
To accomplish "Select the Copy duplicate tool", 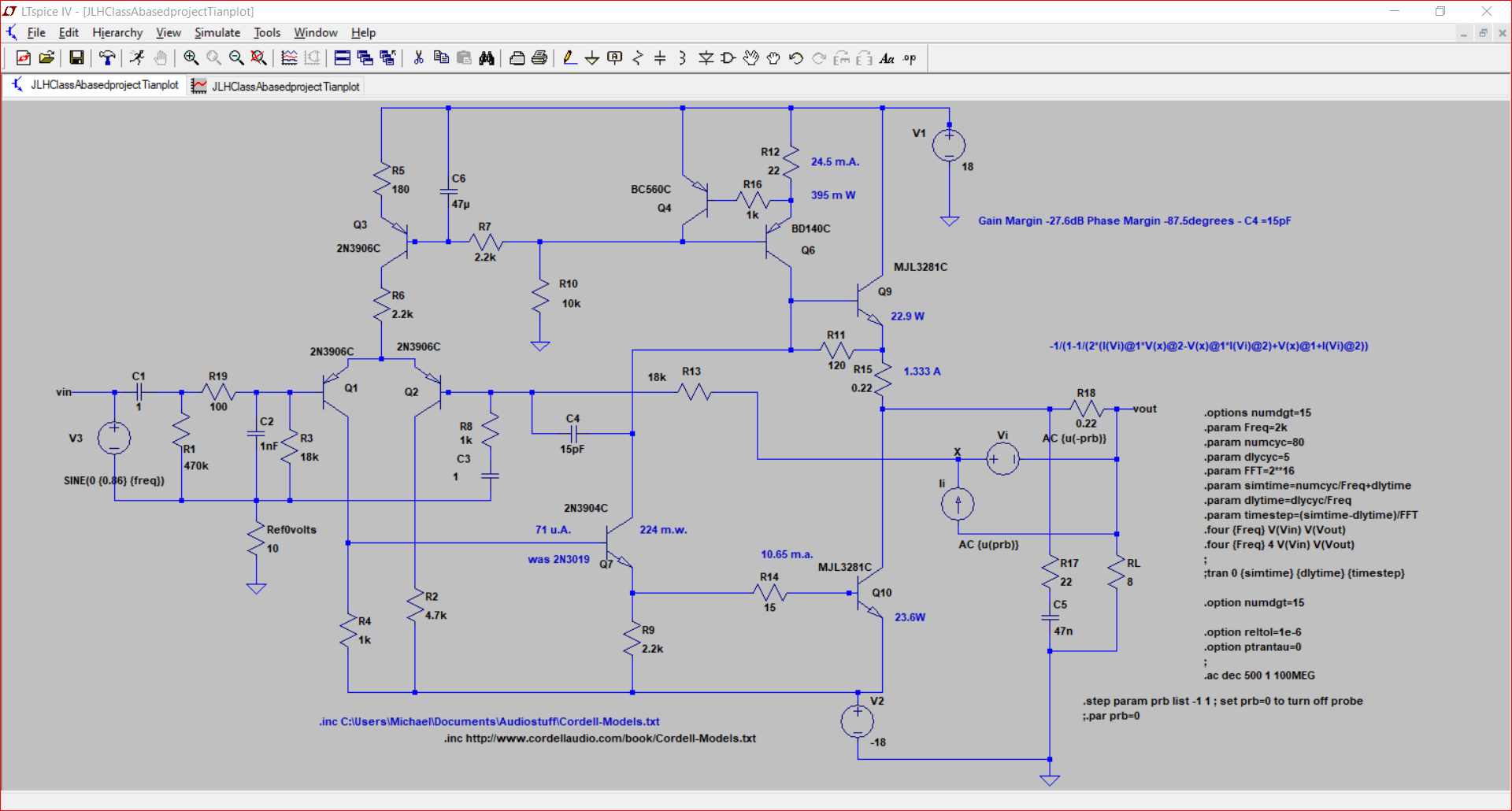I will tap(441, 58).
